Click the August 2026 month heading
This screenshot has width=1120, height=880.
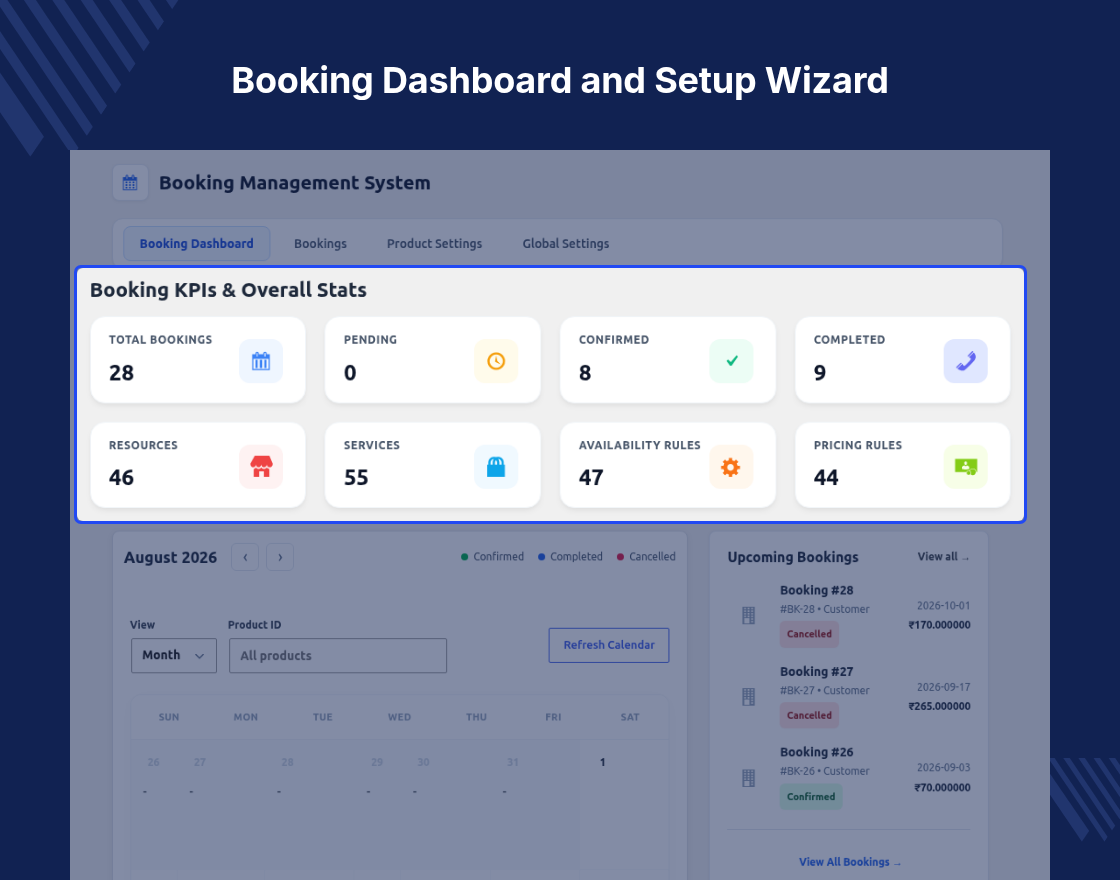[170, 558]
